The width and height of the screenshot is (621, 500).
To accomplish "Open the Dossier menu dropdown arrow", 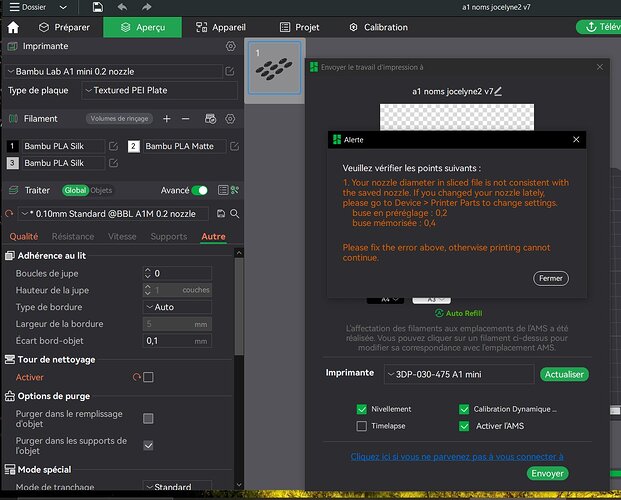I will (63, 7).
